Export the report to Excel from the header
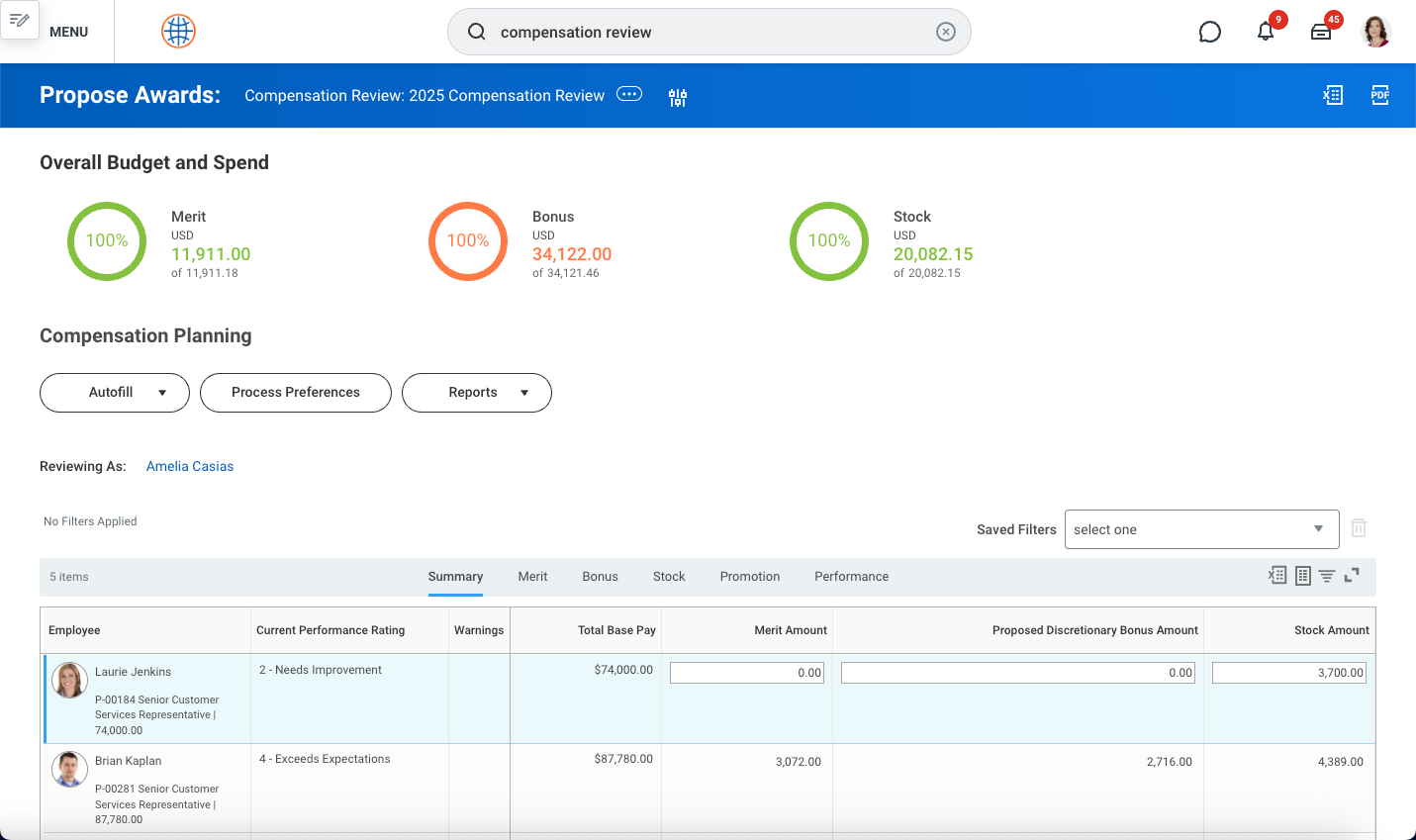The height and width of the screenshot is (840, 1416). 1333,95
